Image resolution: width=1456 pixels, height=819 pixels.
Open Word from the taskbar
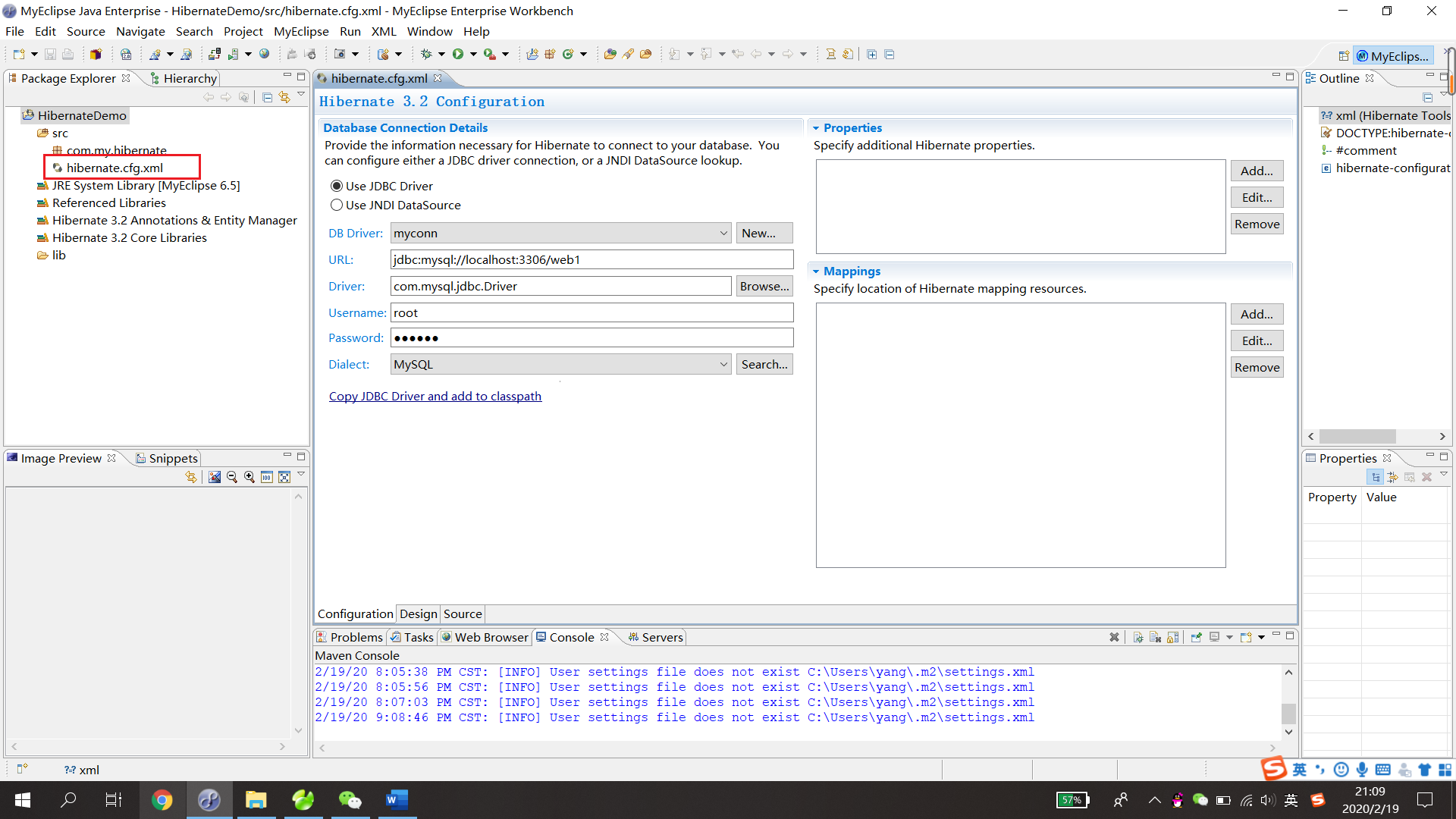click(x=397, y=800)
